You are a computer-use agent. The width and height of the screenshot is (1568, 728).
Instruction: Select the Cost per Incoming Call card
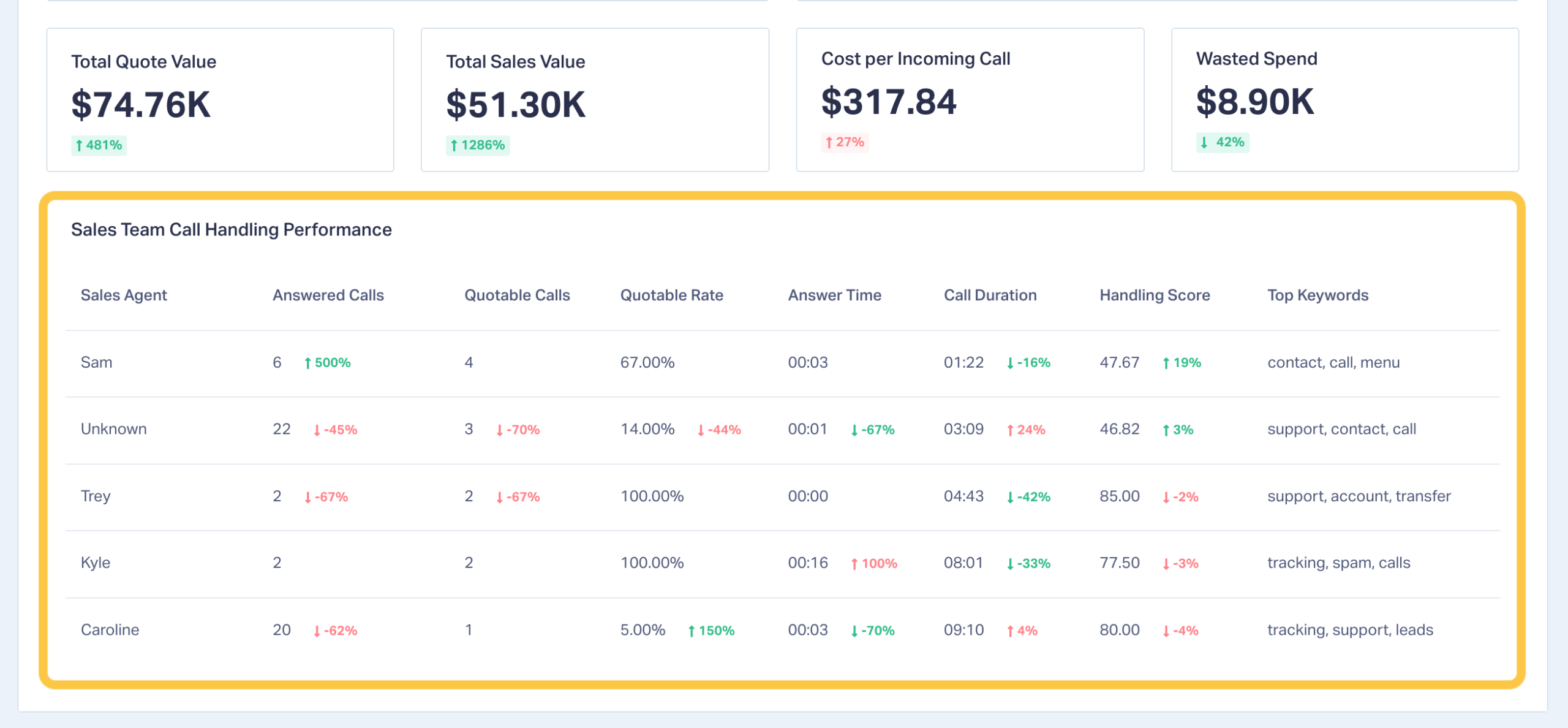tap(970, 99)
